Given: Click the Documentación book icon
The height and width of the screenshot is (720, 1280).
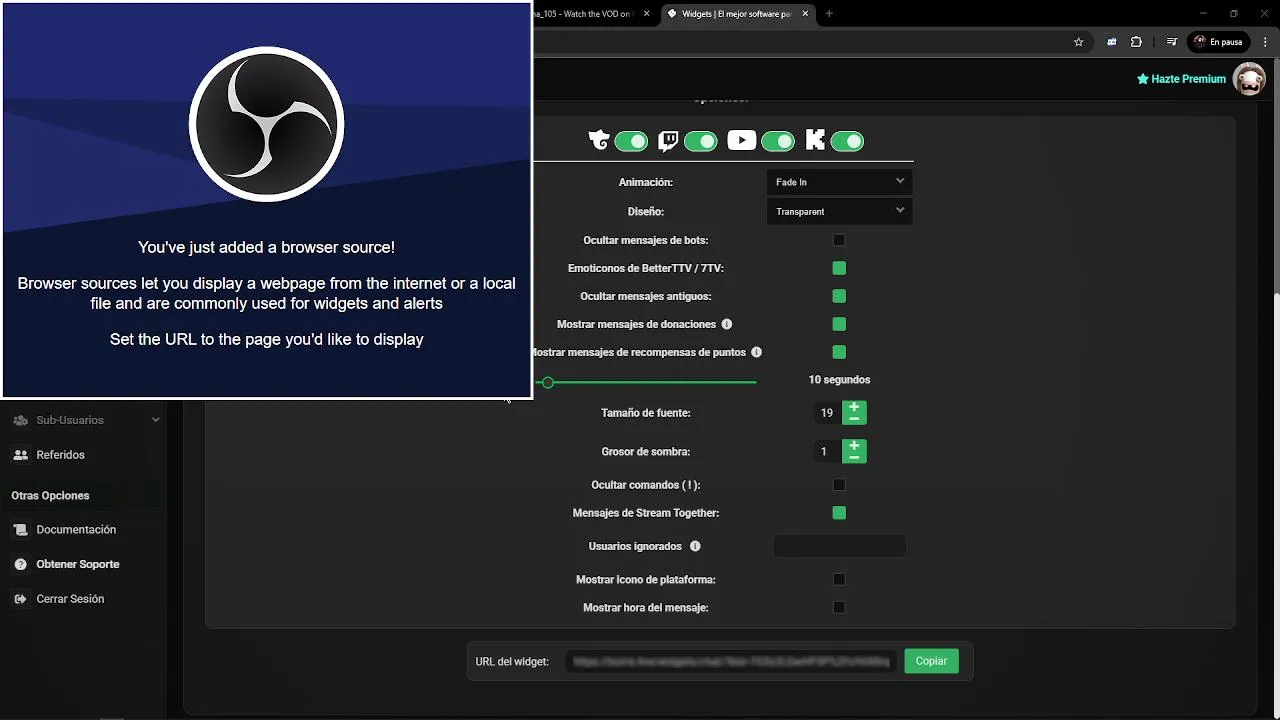Looking at the screenshot, I should [21, 530].
